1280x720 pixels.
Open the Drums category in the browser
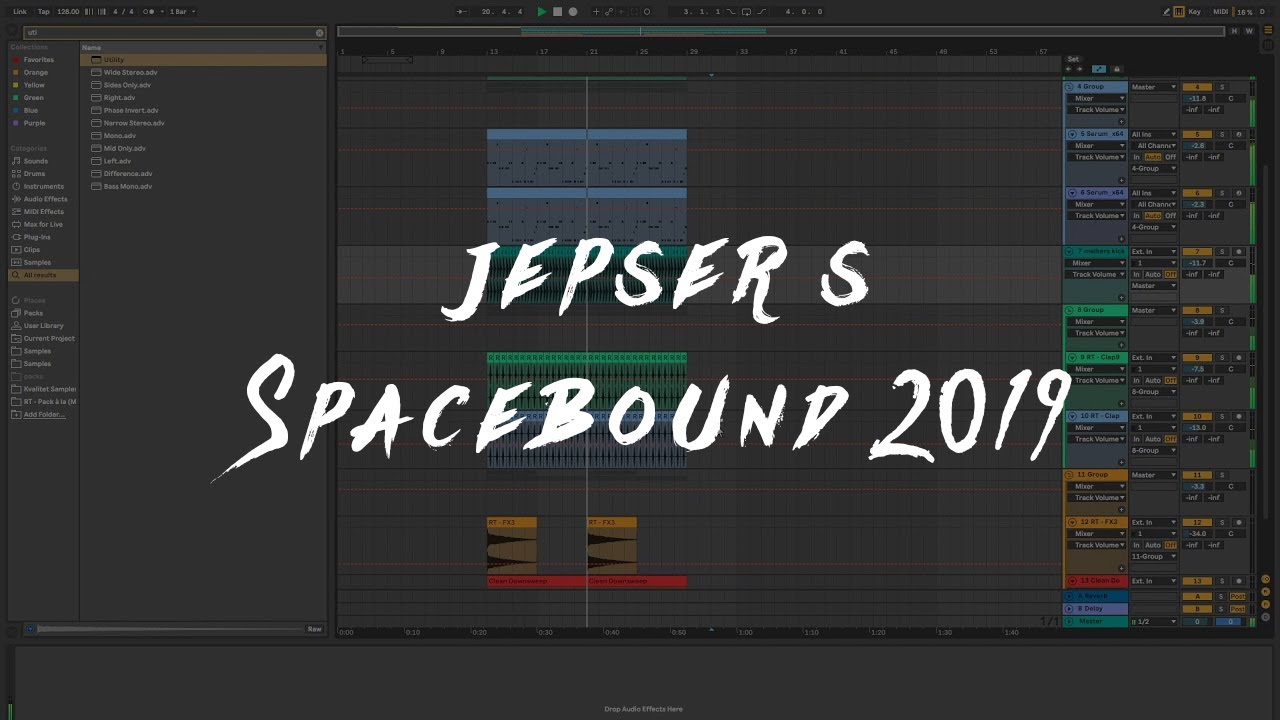(x=35, y=174)
